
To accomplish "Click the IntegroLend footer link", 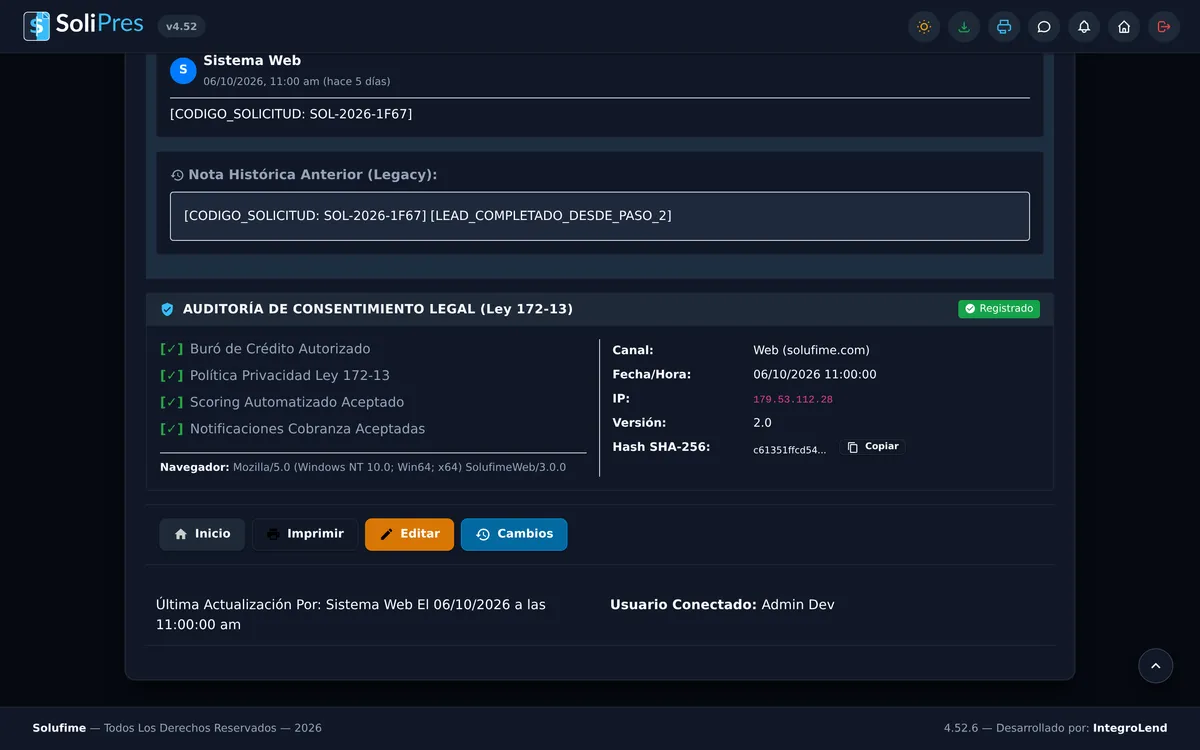I will point(1130,728).
